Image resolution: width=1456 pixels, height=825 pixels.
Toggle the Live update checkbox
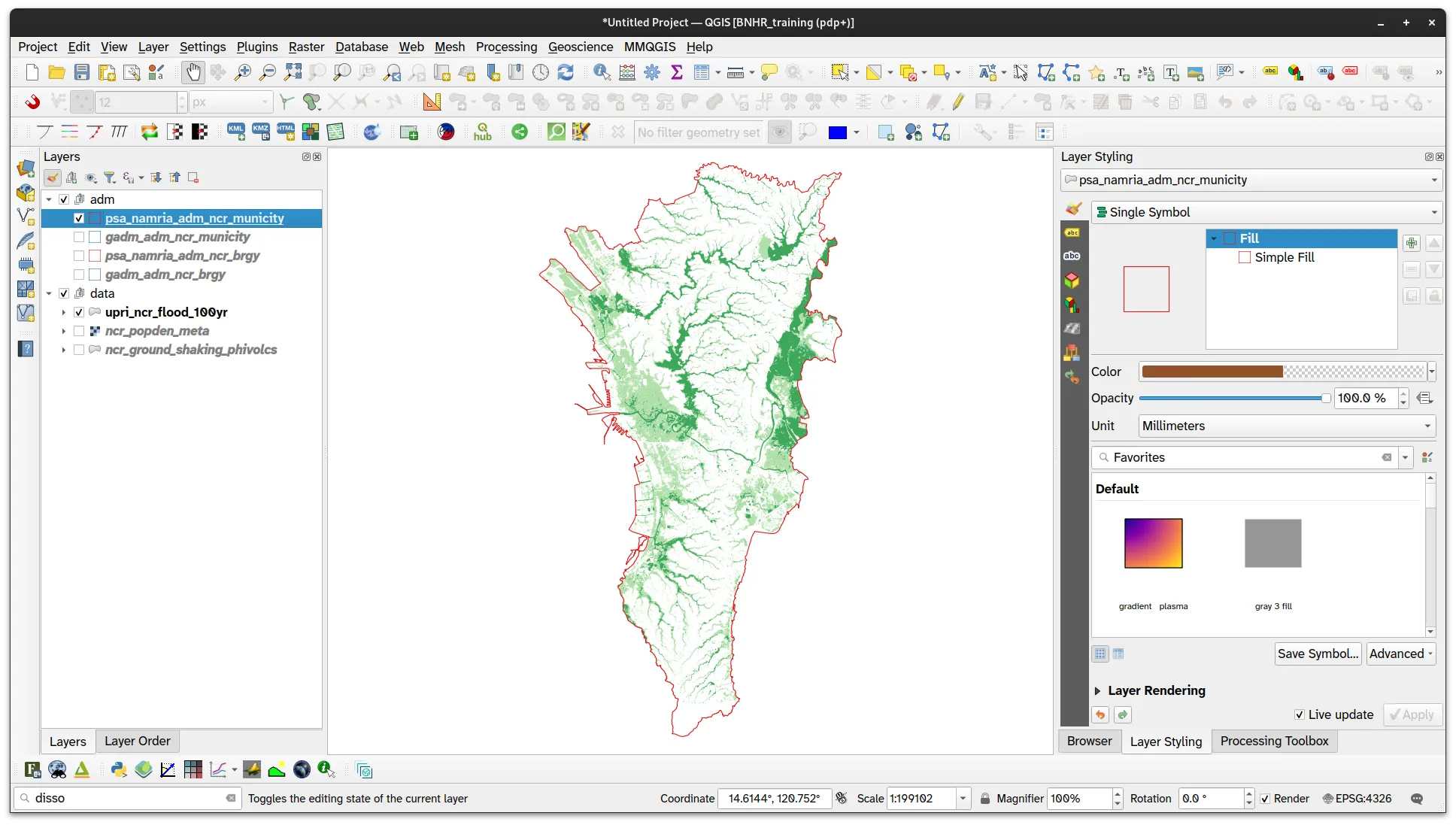coord(1299,714)
